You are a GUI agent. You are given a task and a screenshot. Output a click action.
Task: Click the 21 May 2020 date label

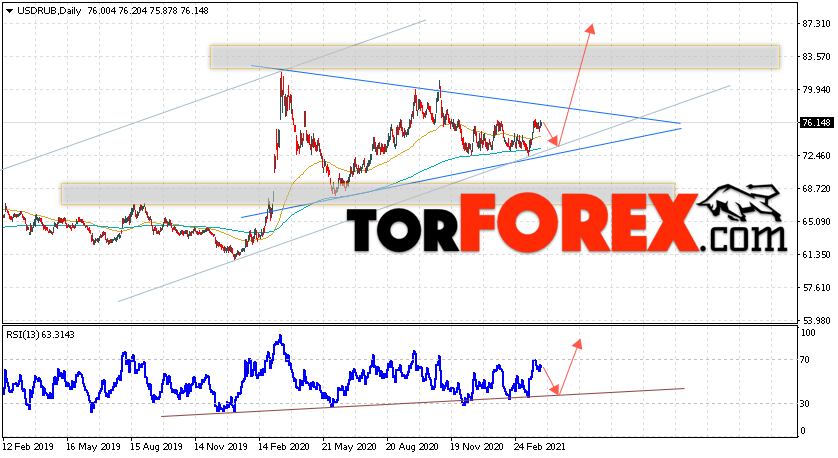[349, 446]
